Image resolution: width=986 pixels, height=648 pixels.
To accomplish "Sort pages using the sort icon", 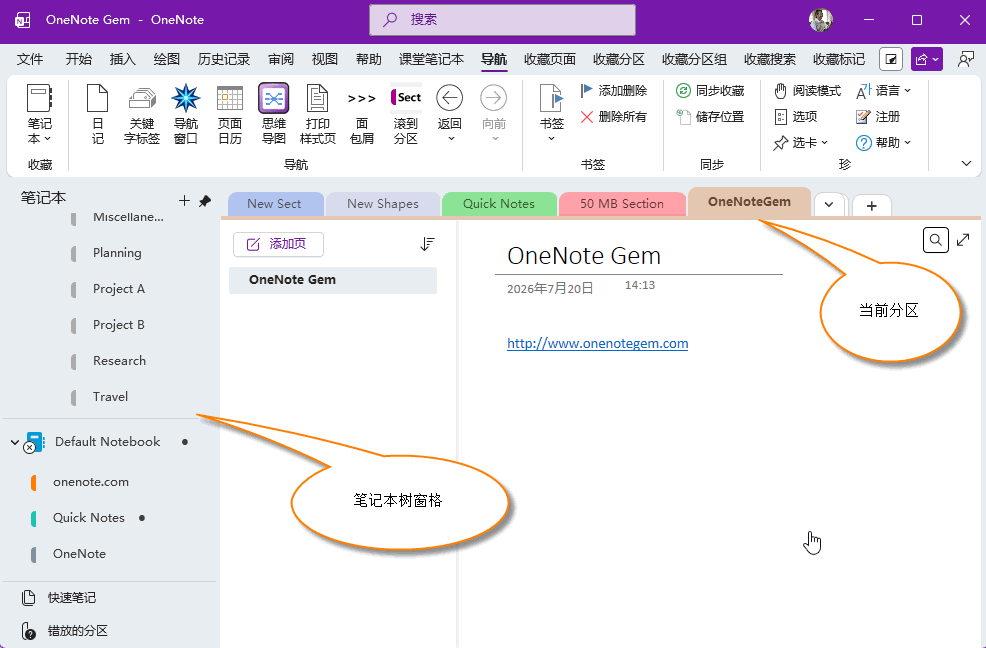I will click(x=427, y=244).
